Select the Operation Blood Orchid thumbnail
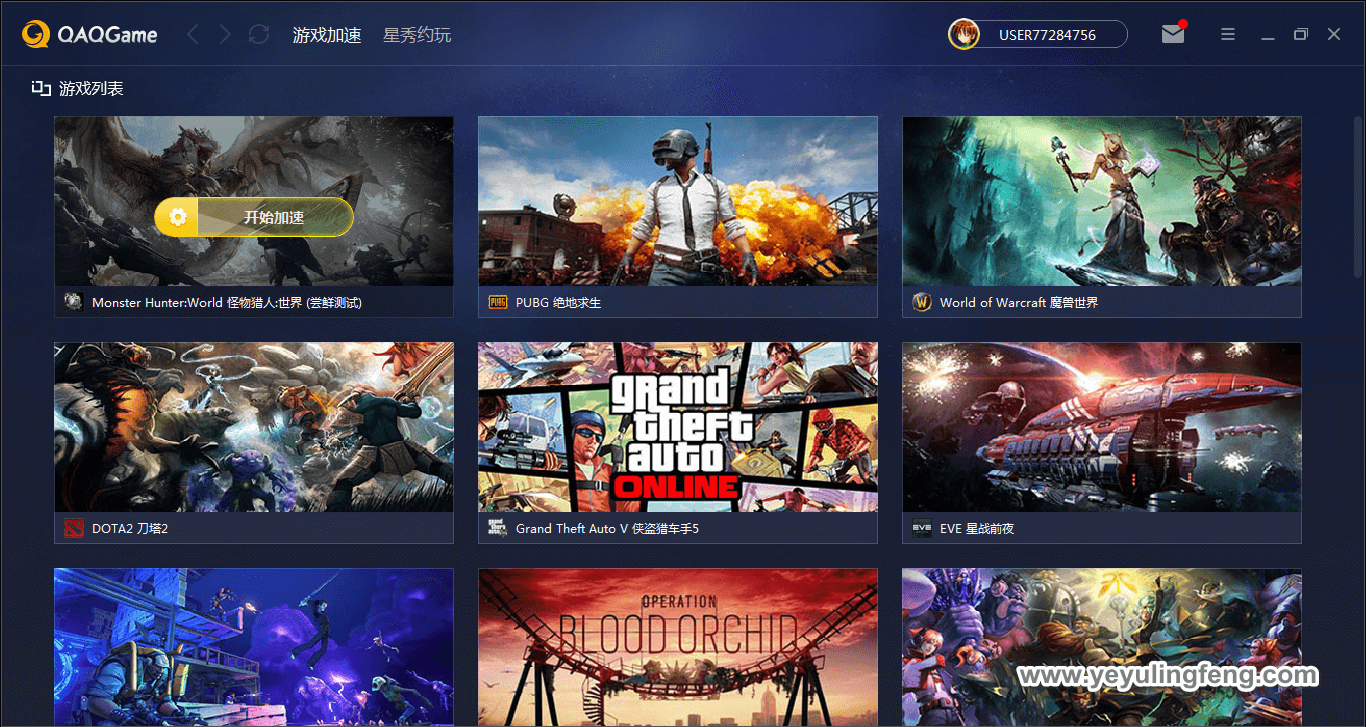Viewport: 1366px width, 727px height. (678, 648)
